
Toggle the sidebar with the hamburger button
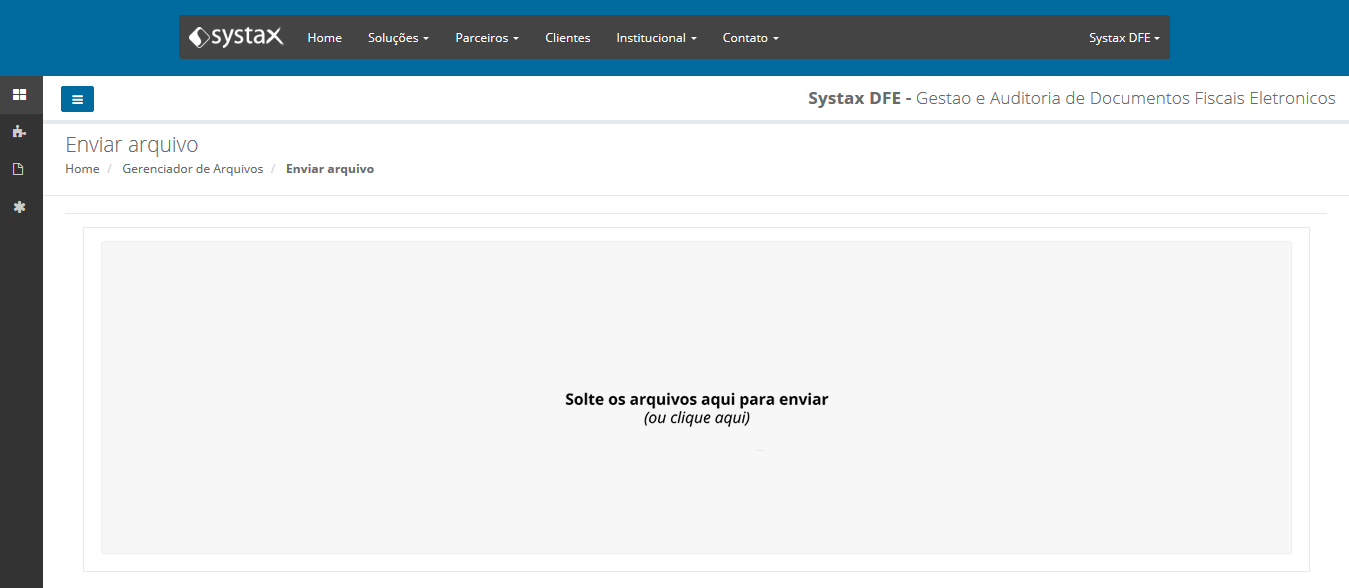(78, 99)
